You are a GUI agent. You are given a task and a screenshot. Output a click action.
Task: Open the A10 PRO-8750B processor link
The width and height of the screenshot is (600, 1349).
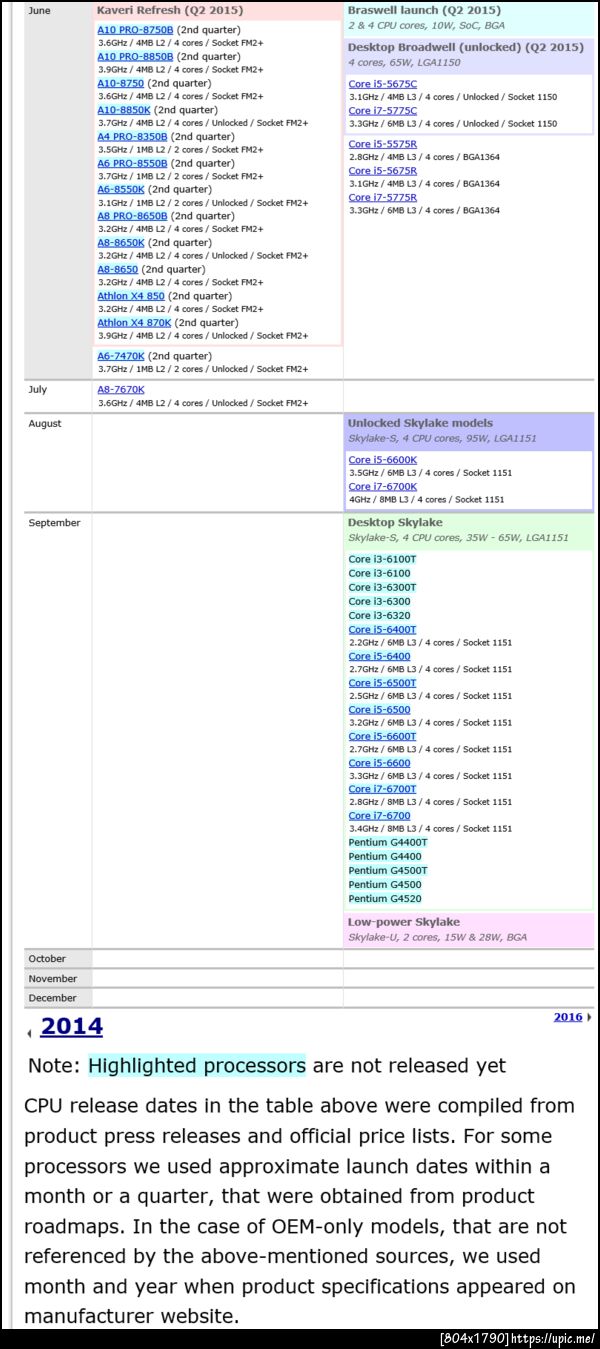pyautogui.click(x=135, y=30)
